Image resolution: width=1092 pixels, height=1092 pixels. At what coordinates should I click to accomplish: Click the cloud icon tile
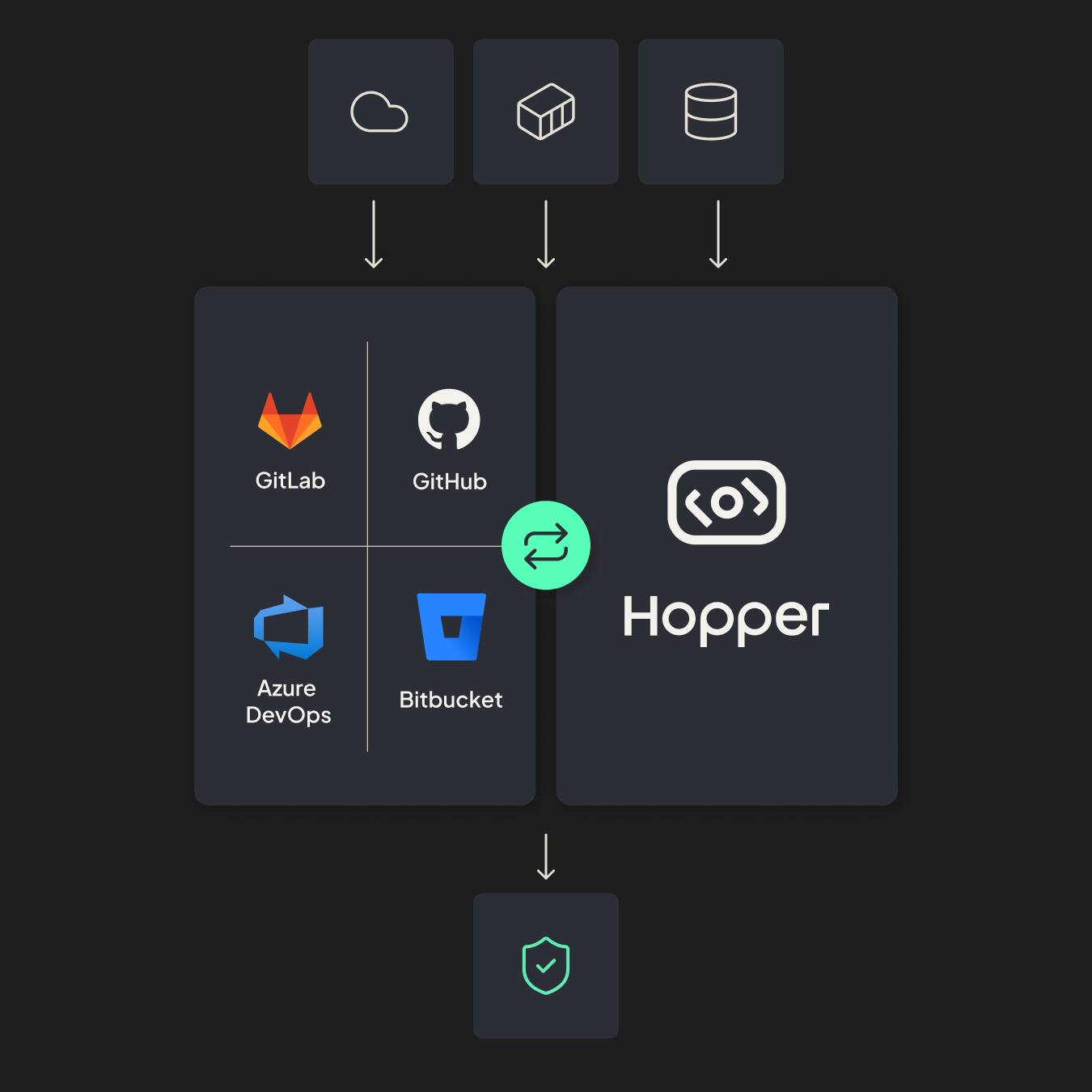(380, 112)
